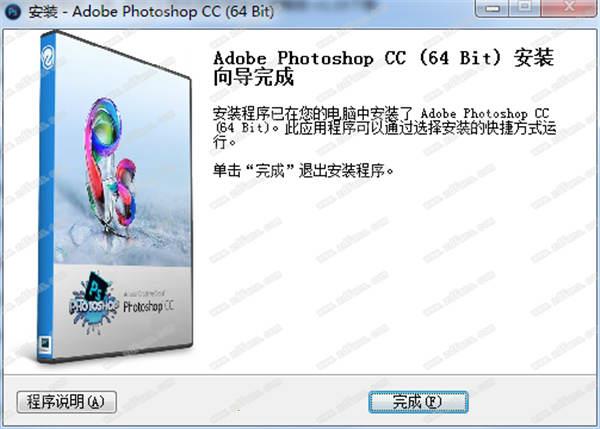Image resolution: width=600 pixels, height=429 pixels.
Task: Click the disabled maximize window button
Action: (x=525, y=7)
